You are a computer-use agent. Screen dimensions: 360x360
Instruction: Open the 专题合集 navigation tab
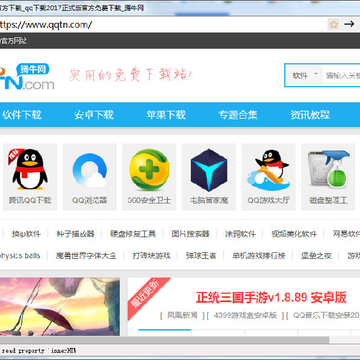pos(238,115)
